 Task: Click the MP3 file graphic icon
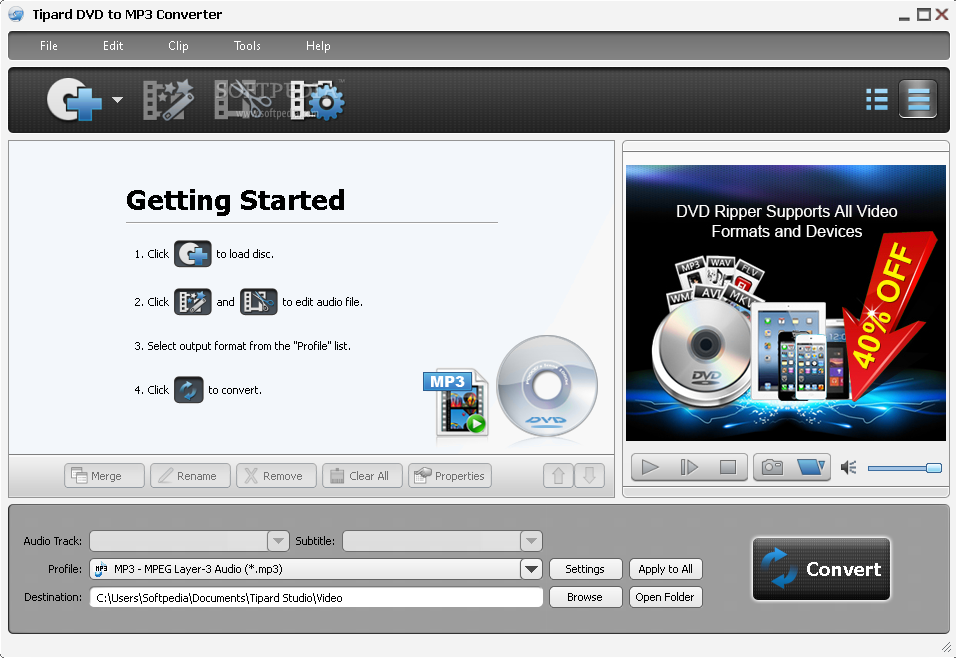pos(456,402)
